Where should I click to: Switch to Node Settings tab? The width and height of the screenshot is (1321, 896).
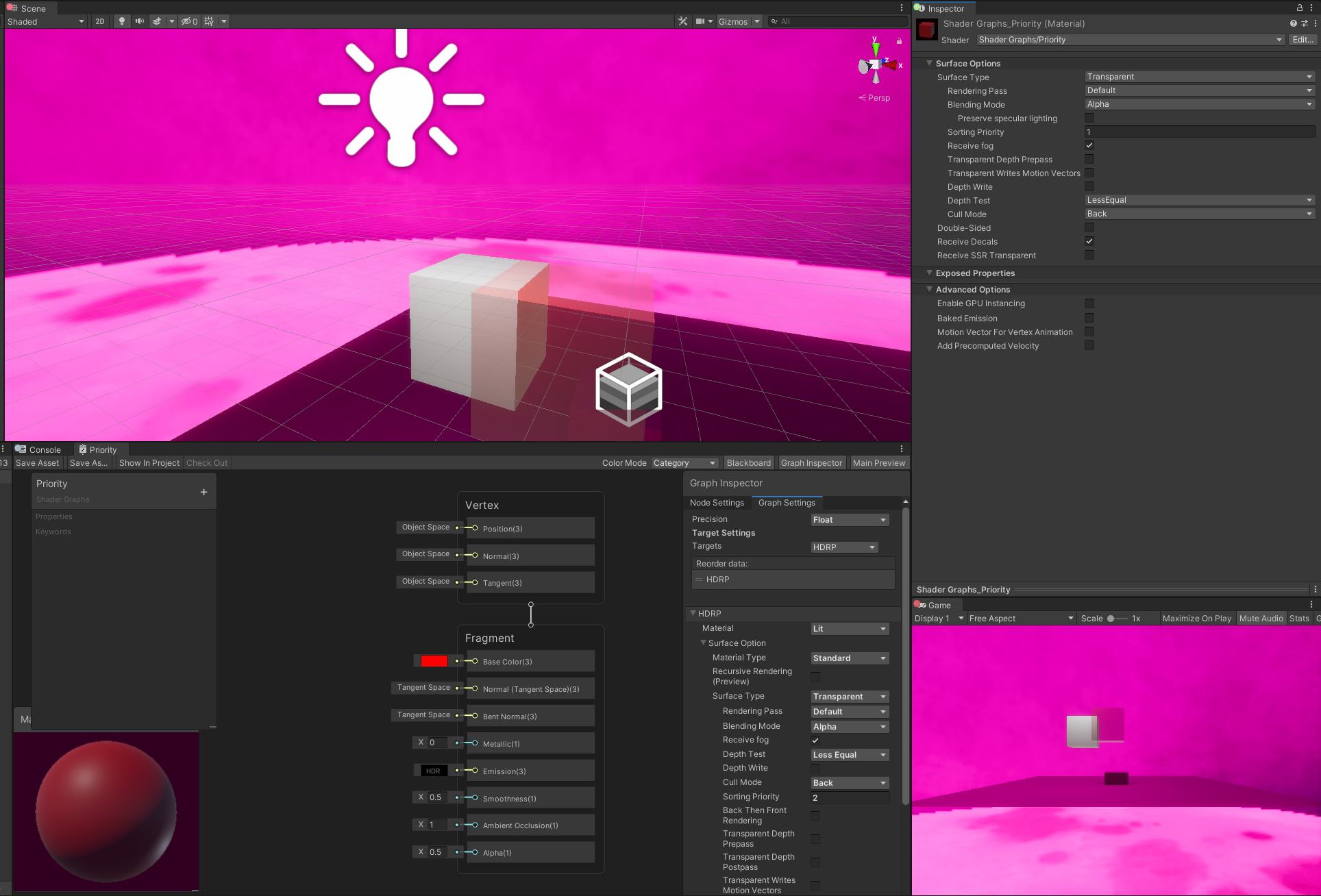(717, 502)
